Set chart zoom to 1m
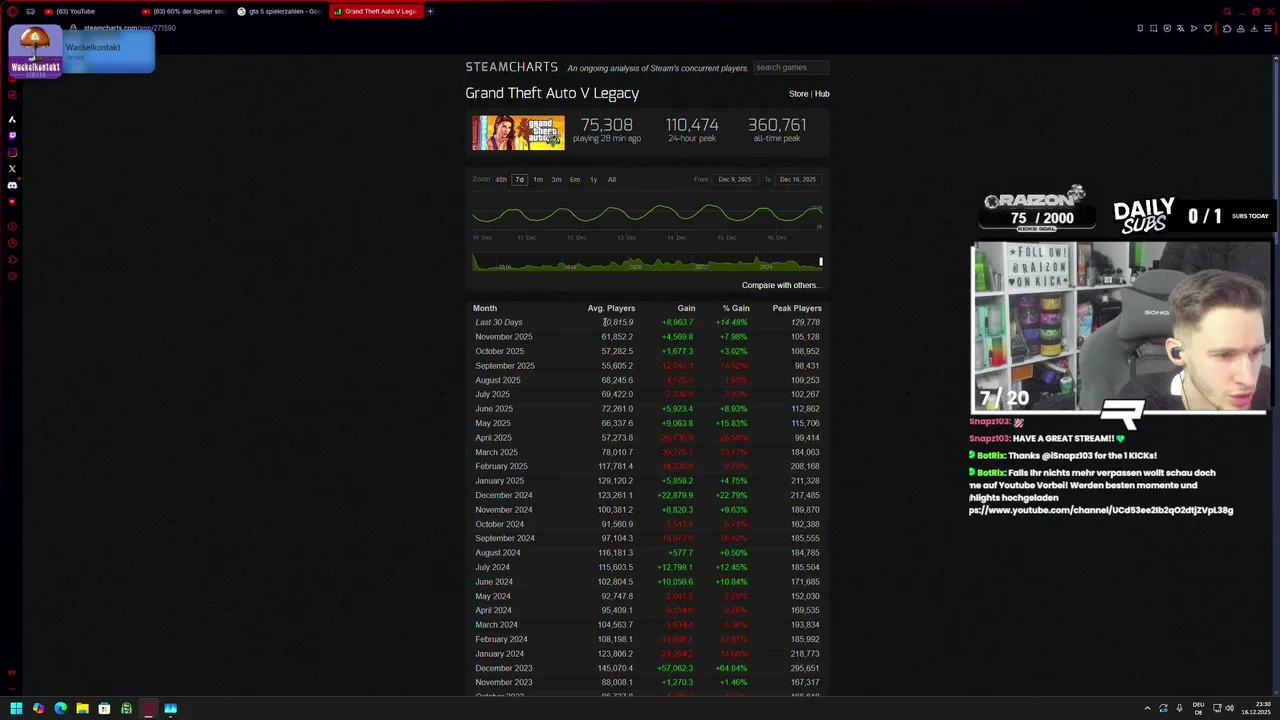The image size is (1280, 720). [537, 180]
